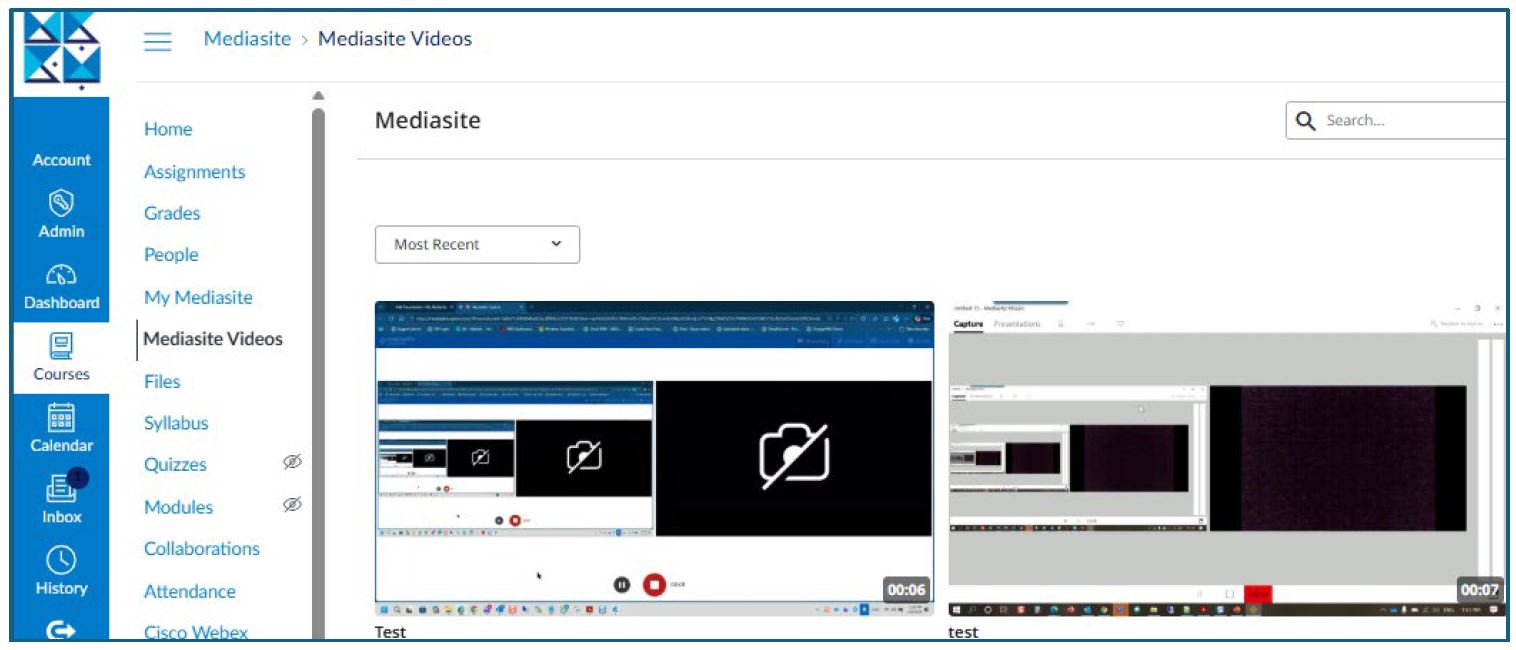Click inside the Search input field

[x=1410, y=121]
